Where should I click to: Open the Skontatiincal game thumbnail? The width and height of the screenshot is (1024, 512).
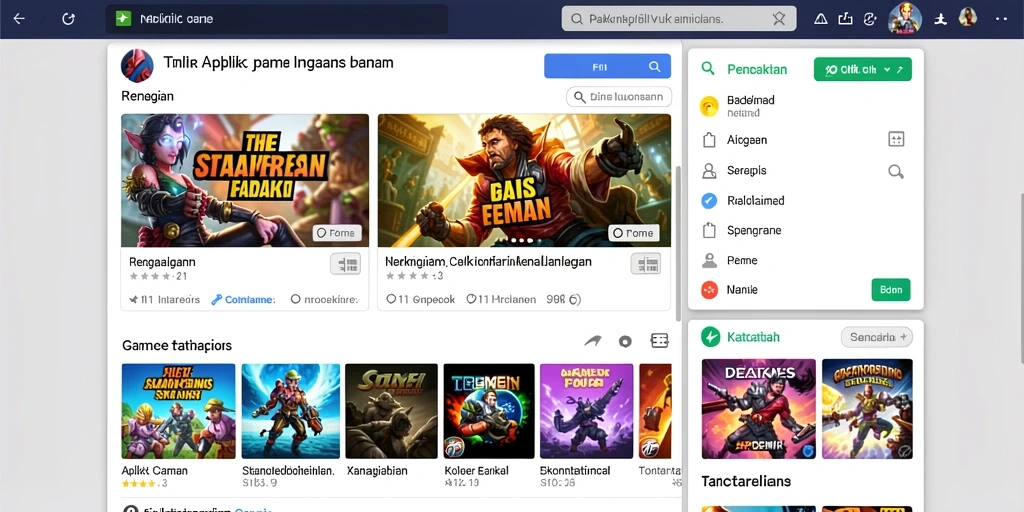586,411
